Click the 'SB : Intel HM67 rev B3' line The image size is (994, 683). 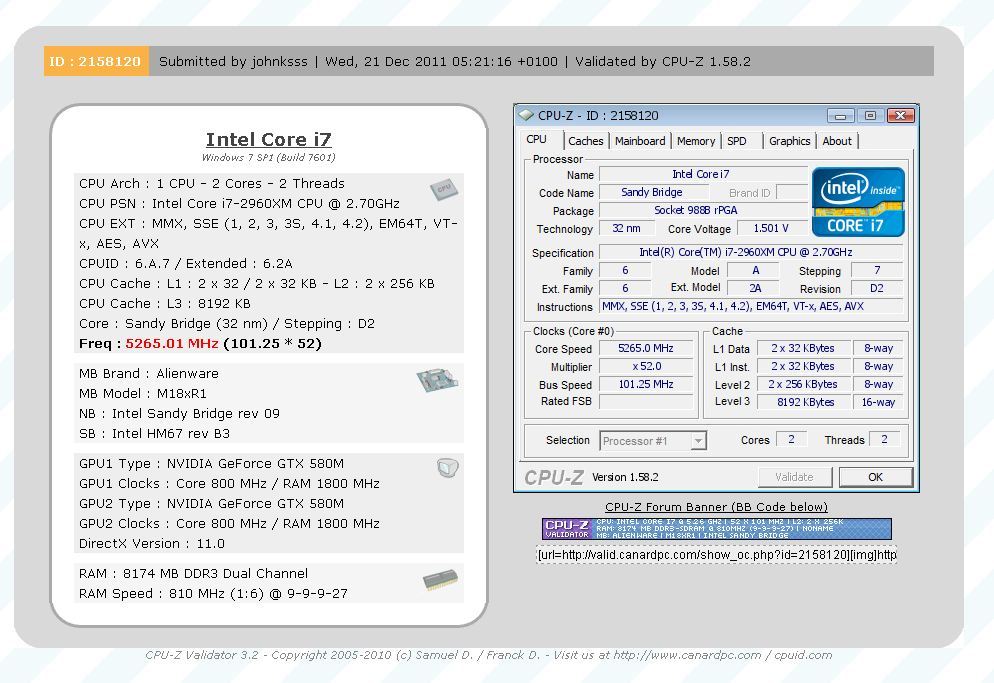[x=155, y=434]
